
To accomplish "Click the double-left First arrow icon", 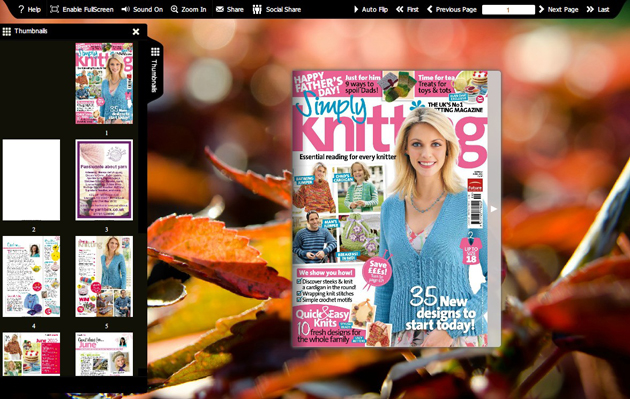I will click(x=399, y=9).
